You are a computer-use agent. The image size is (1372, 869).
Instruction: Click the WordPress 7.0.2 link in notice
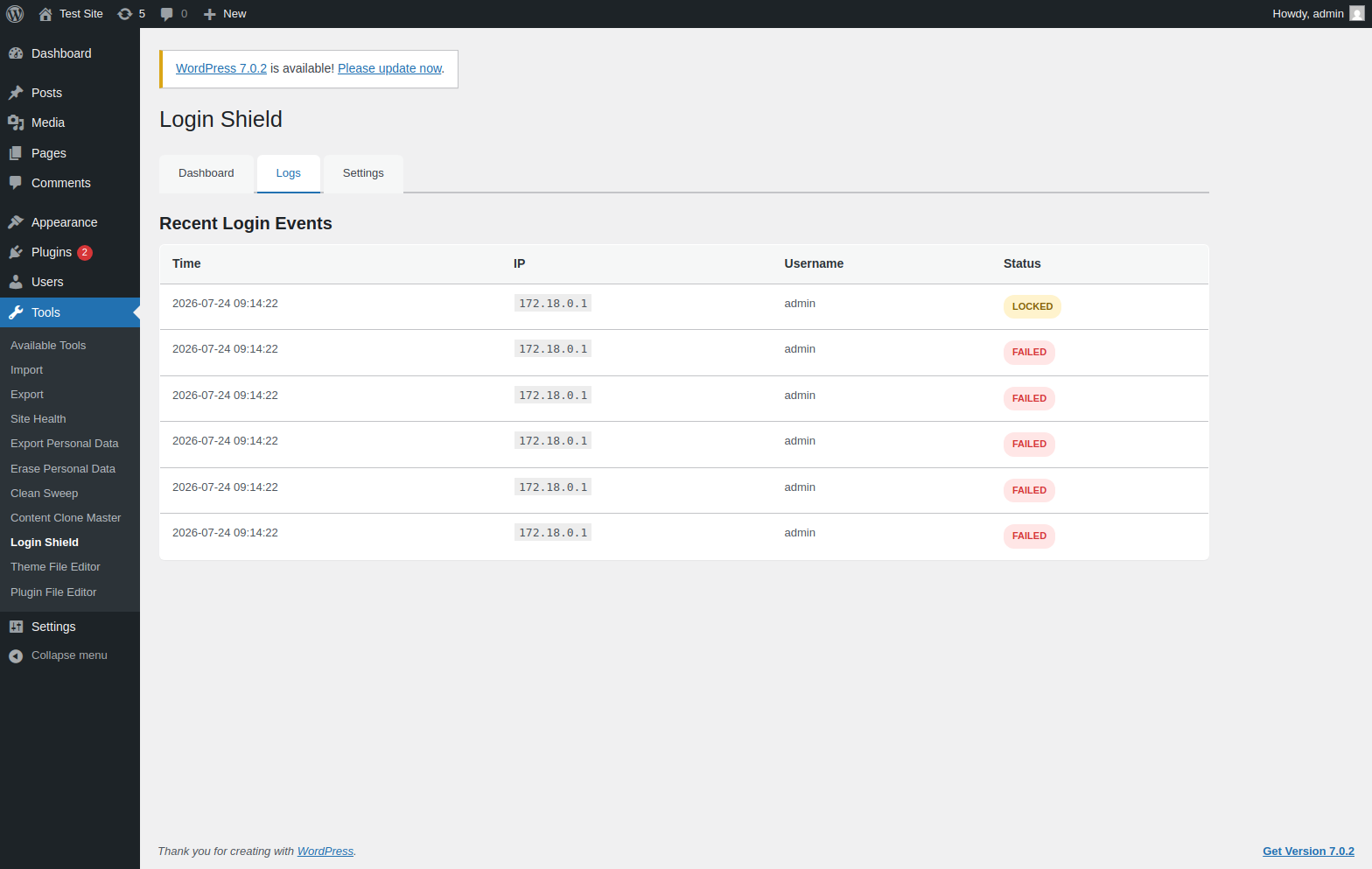pos(221,68)
